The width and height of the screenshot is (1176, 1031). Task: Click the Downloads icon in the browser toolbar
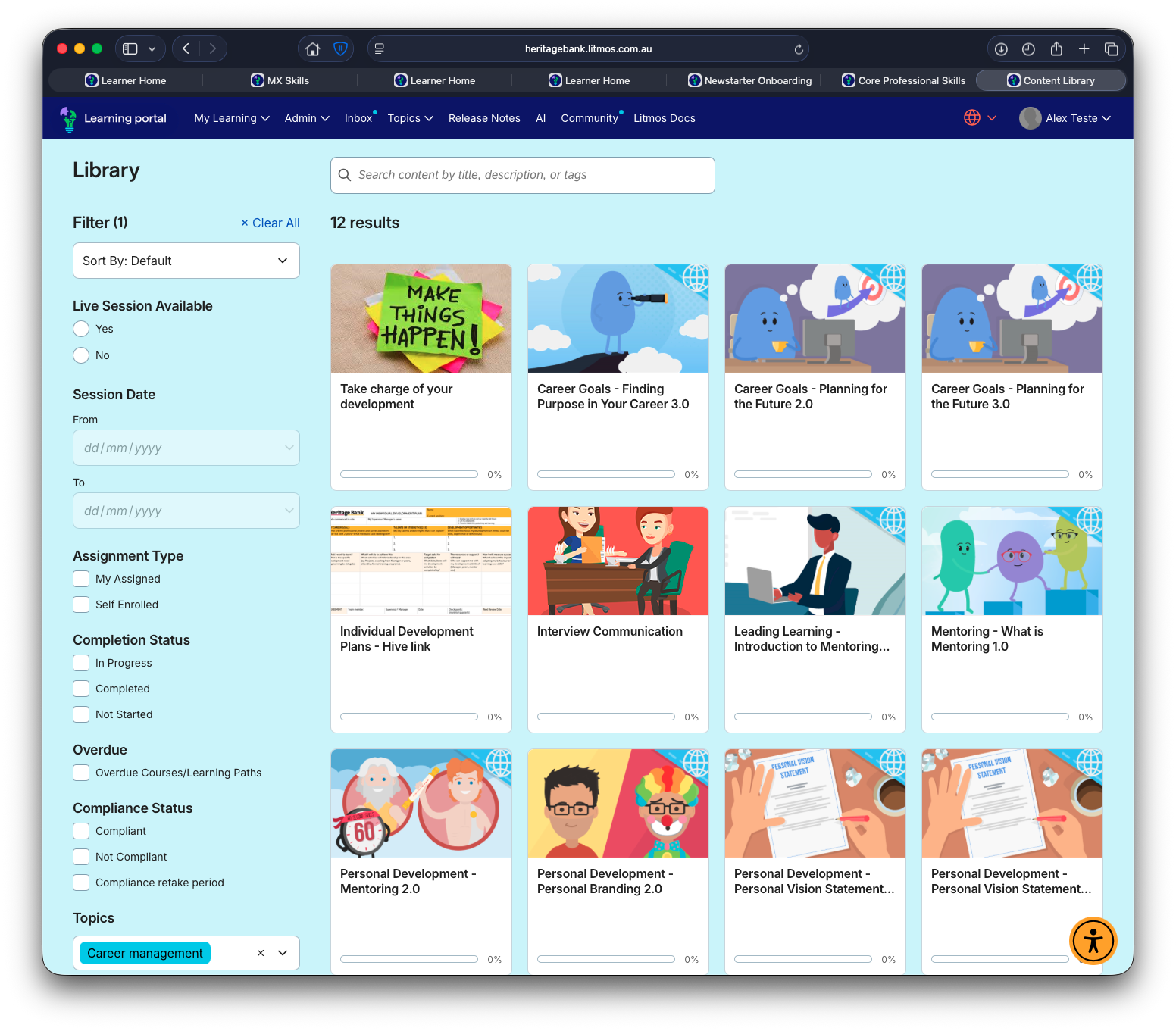tap(1001, 48)
